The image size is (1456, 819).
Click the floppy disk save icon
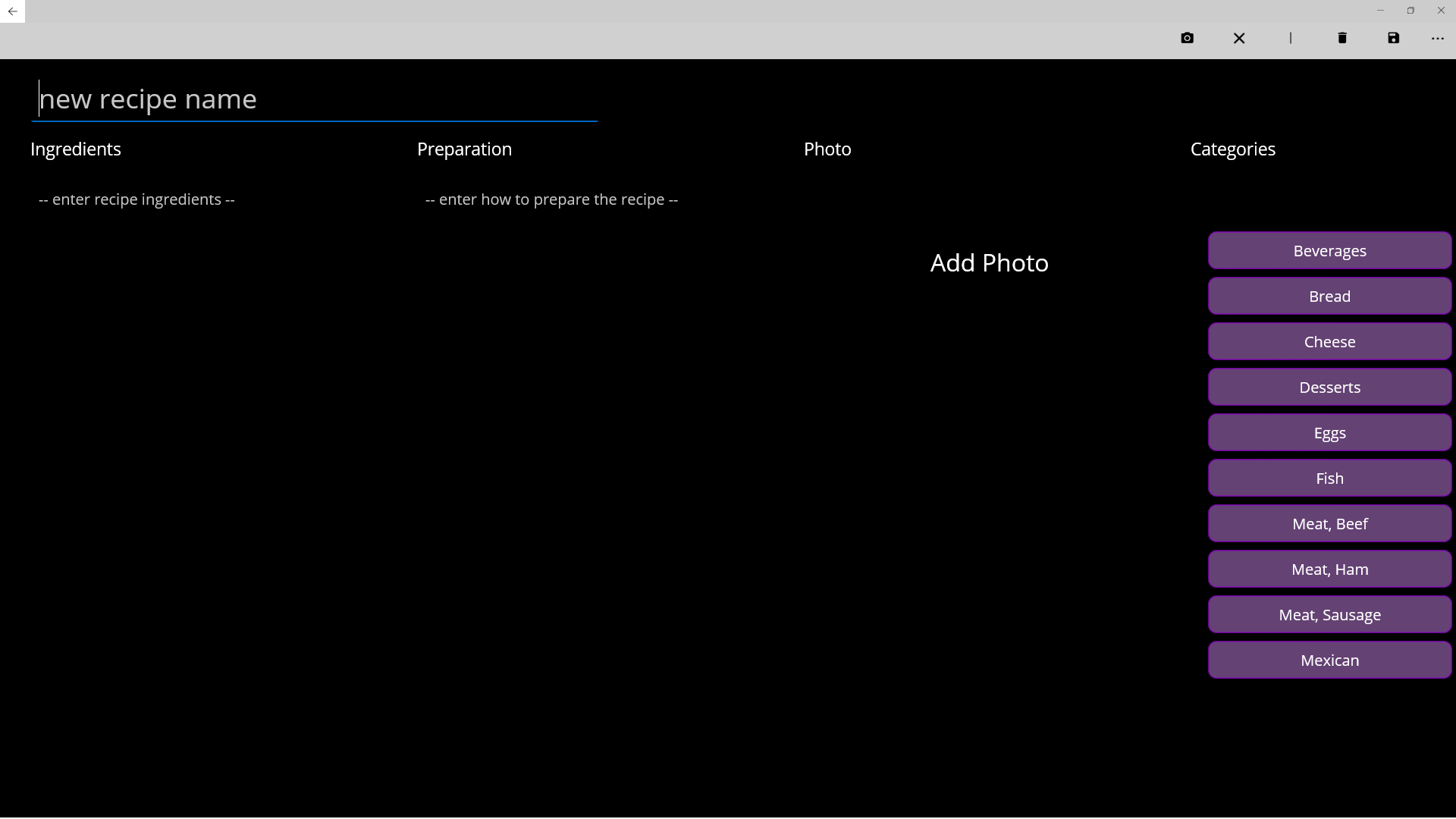click(1394, 38)
